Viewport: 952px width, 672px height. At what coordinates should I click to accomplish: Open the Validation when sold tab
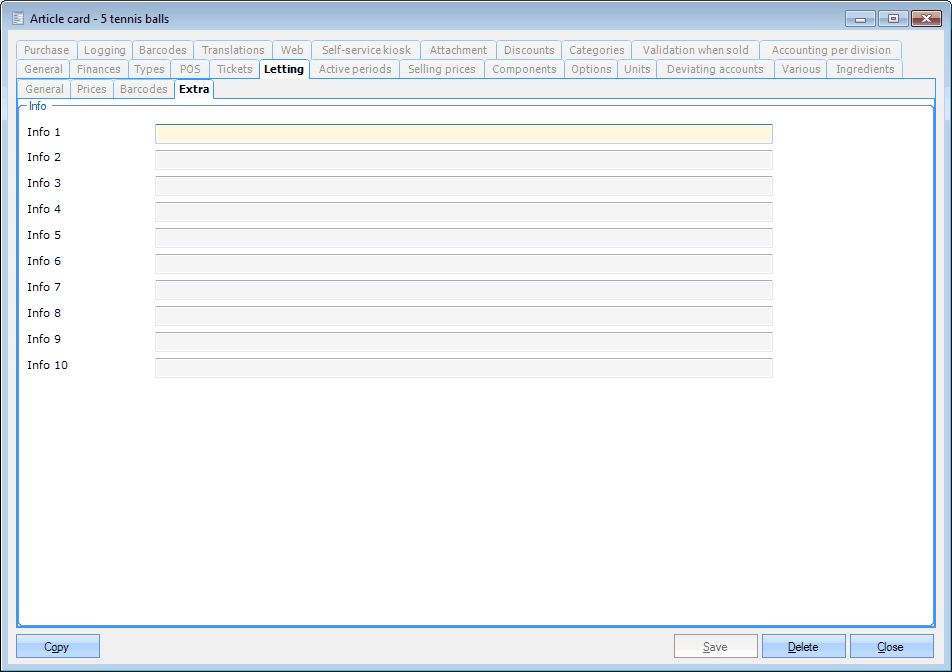pyautogui.click(x=695, y=50)
